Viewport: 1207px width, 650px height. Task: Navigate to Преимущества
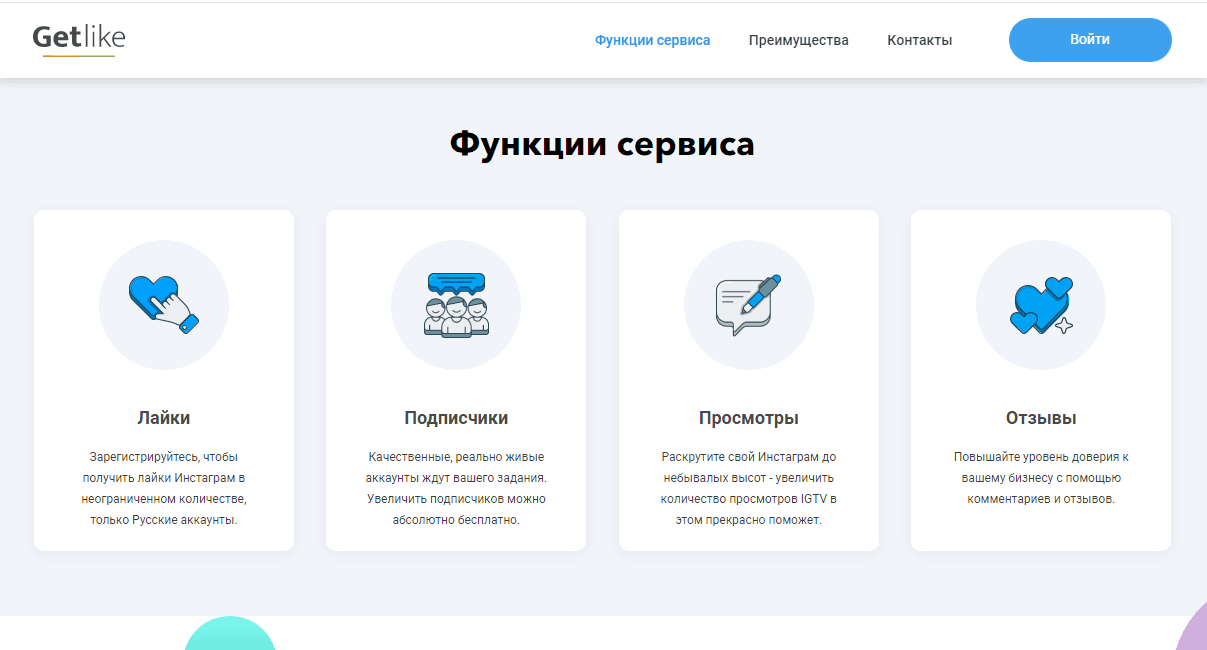point(798,40)
